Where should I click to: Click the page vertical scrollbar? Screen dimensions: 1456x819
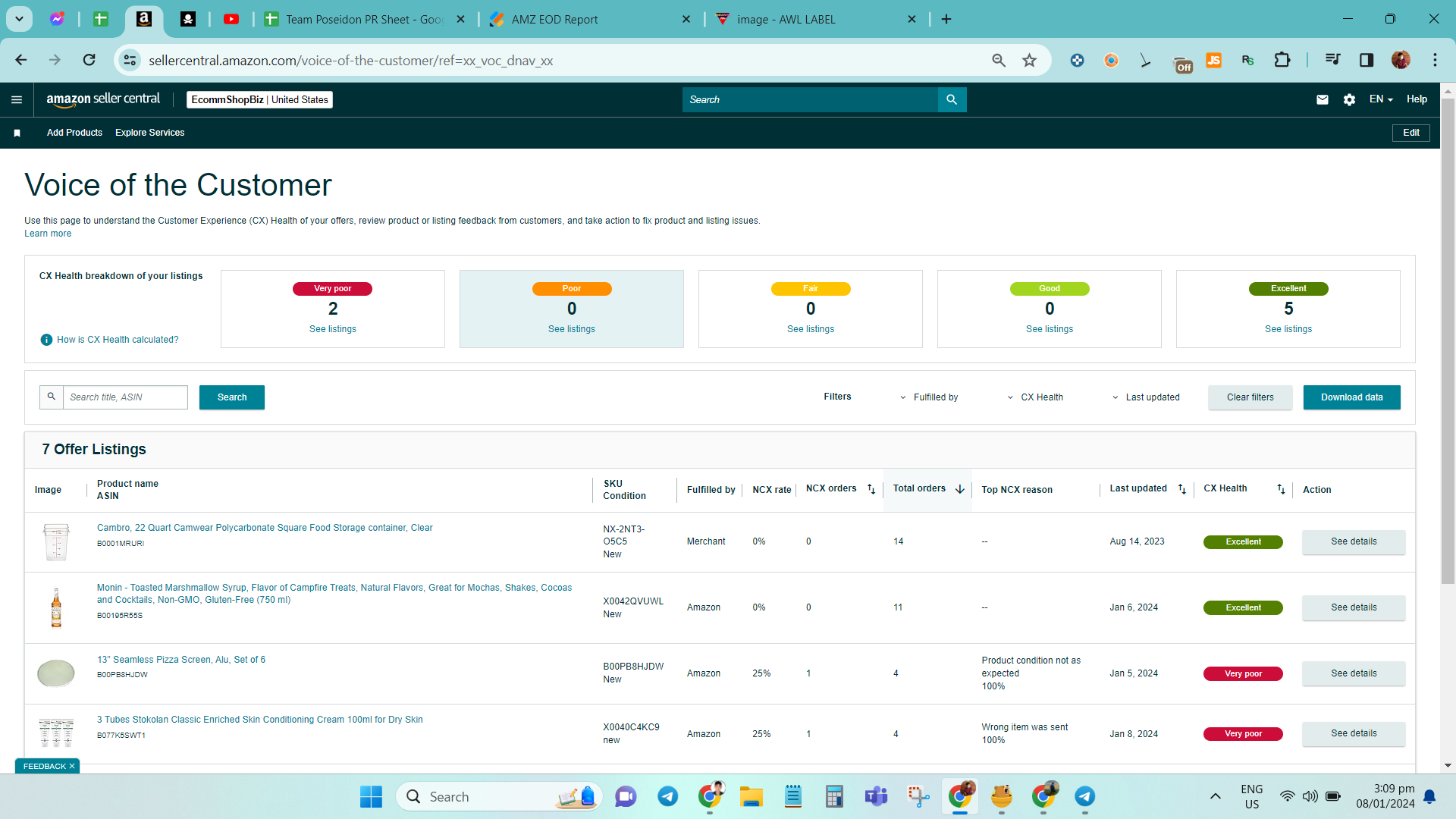coord(1448,341)
